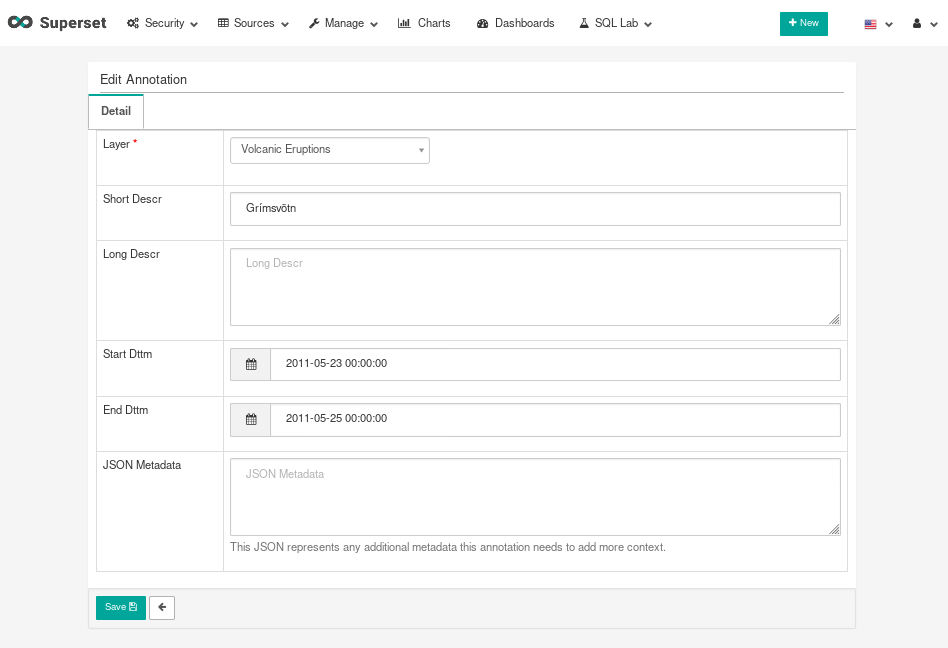Screen dimensions: 948x648
Task: Click into the Start Dttm date field
Action: [x=554, y=364]
